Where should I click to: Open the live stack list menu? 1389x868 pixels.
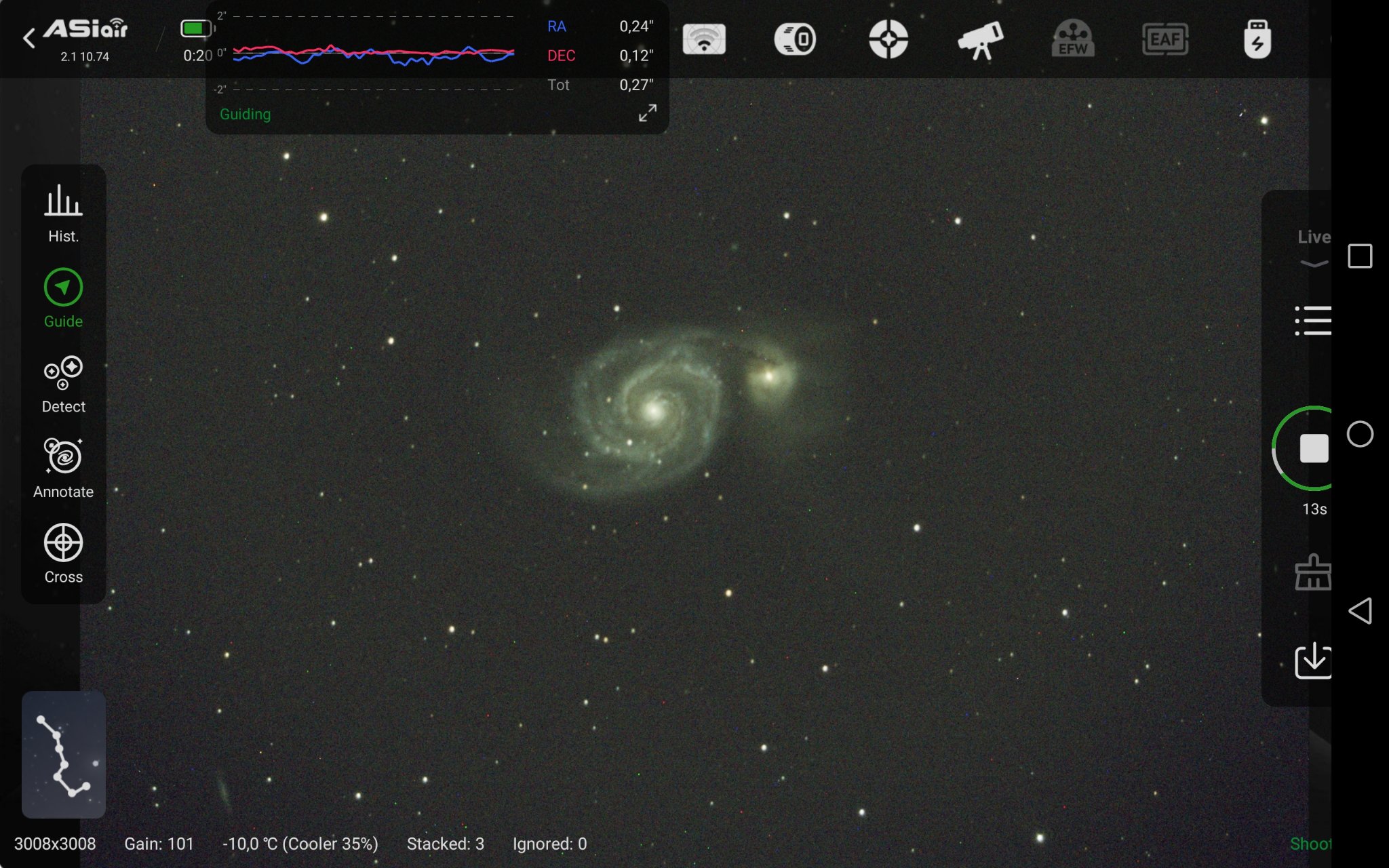pyautogui.click(x=1313, y=321)
